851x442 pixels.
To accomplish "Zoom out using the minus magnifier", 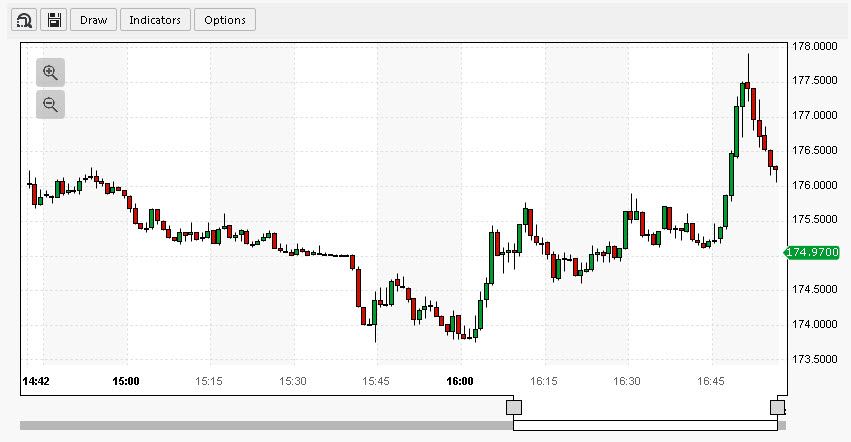I will tap(50, 103).
